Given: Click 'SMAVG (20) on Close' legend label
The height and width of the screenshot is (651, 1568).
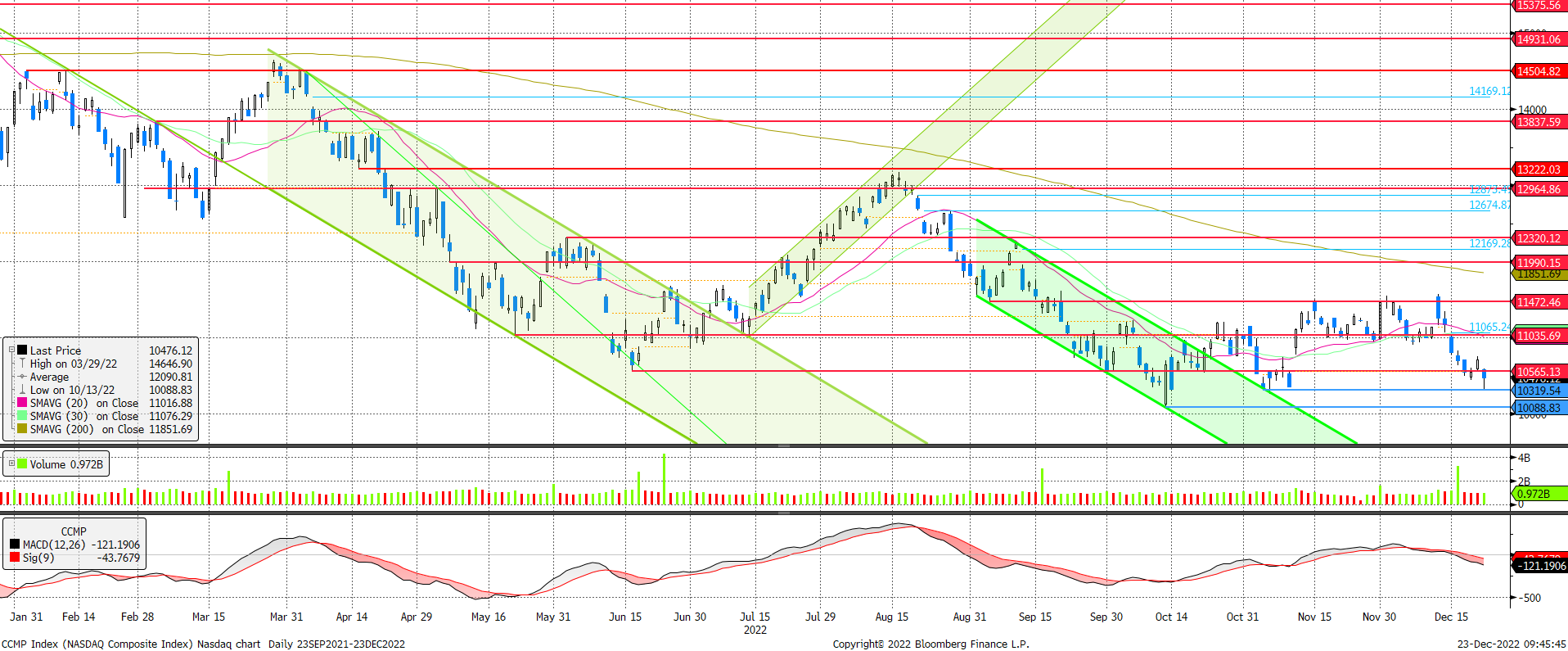Looking at the screenshot, I should (84, 403).
